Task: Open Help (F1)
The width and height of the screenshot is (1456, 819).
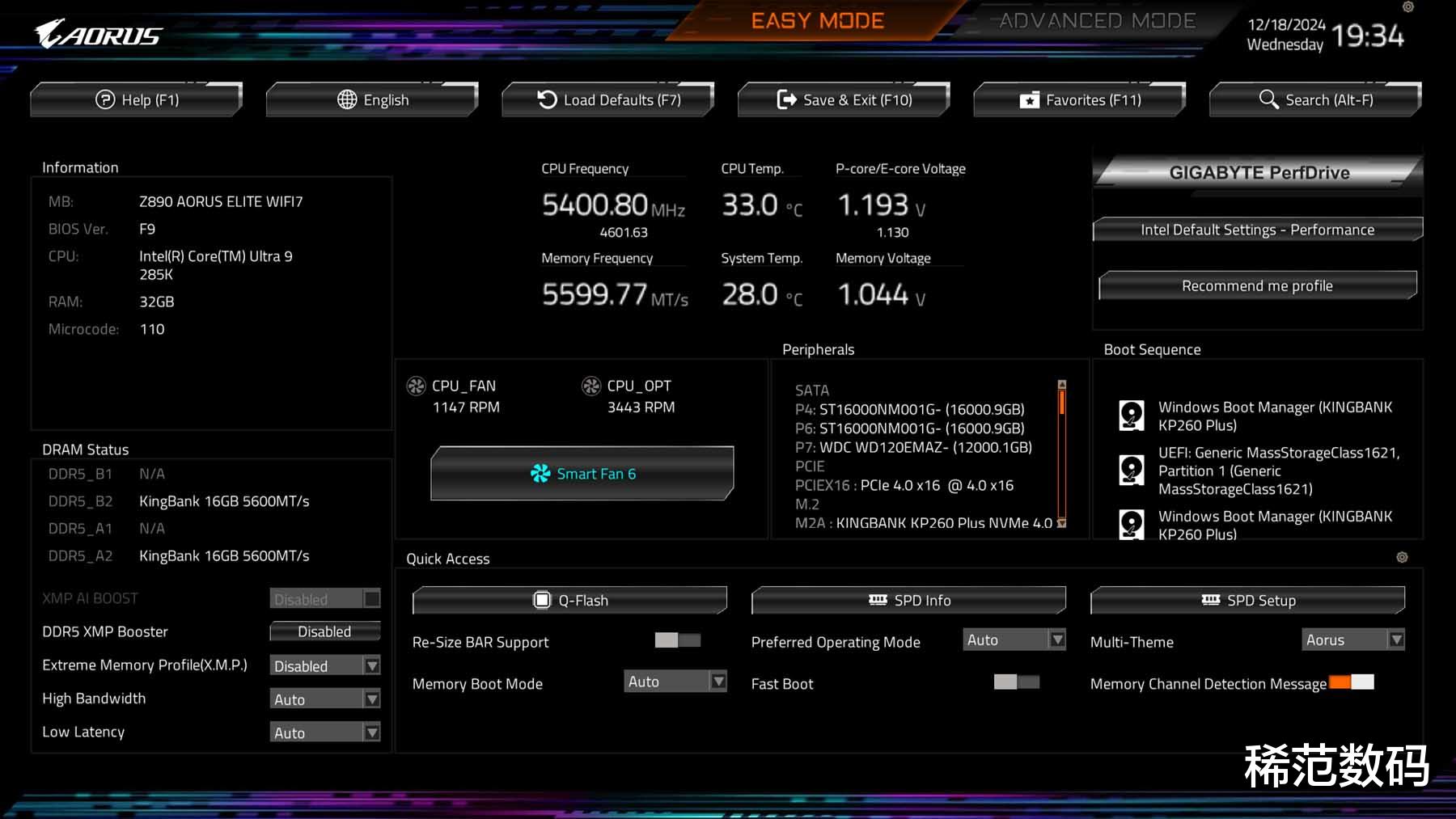Action: pos(137,99)
